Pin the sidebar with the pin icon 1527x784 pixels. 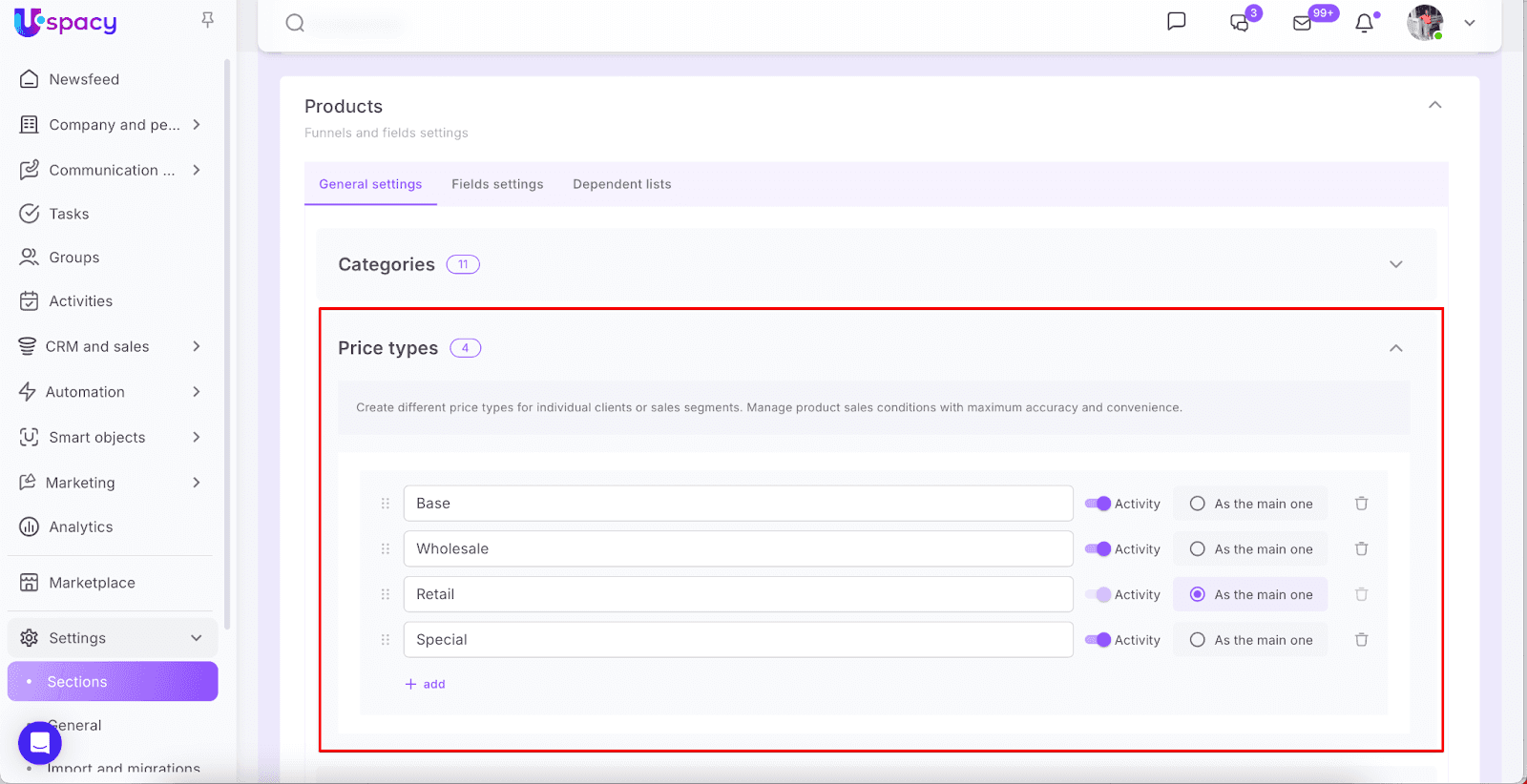point(207,20)
